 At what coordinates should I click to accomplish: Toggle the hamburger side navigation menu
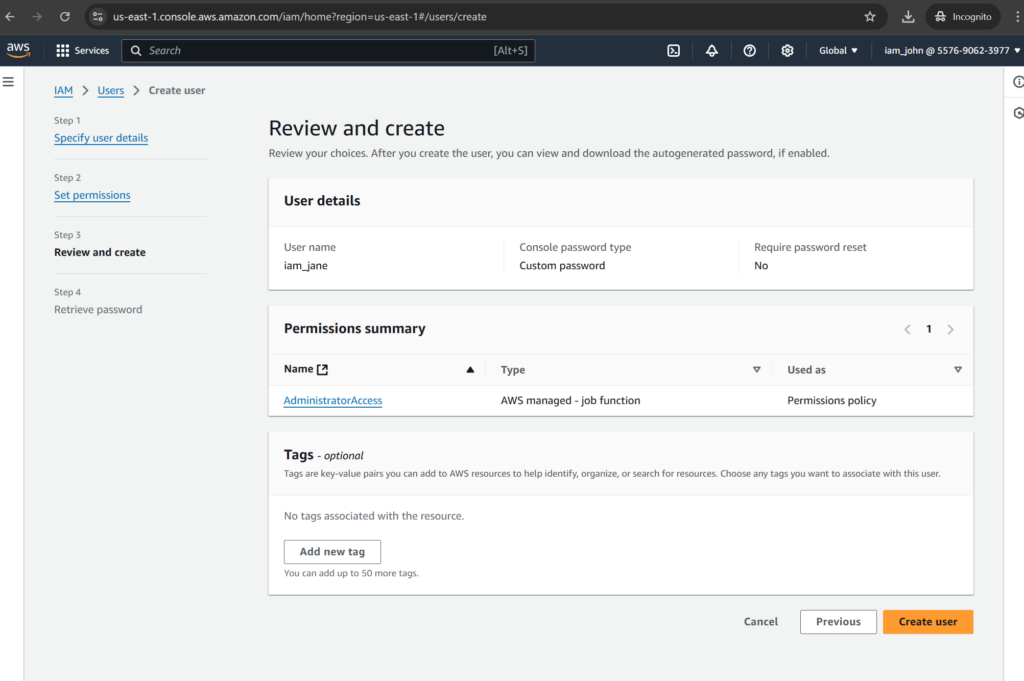[x=8, y=81]
